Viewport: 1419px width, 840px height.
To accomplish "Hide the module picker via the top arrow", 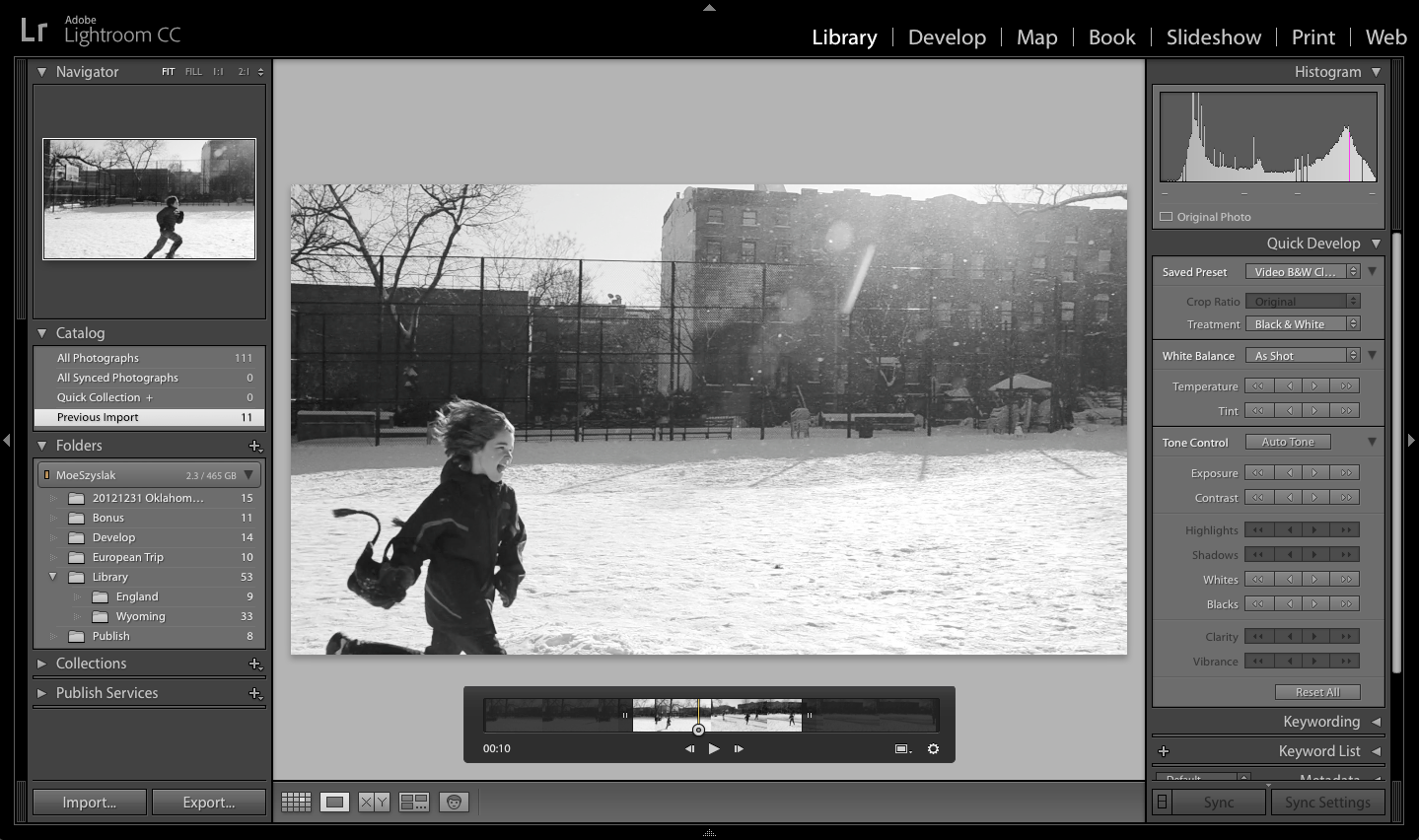I will [x=709, y=7].
